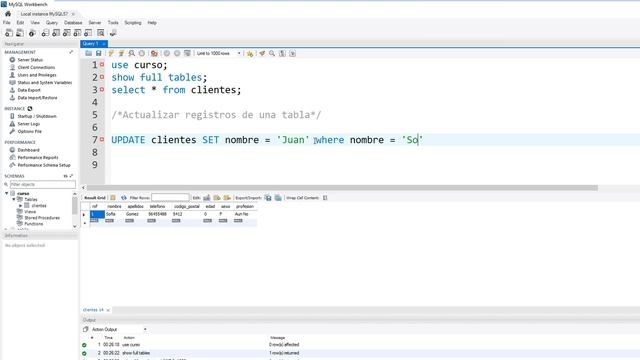
Task: Open the View menu
Action: (35, 23)
